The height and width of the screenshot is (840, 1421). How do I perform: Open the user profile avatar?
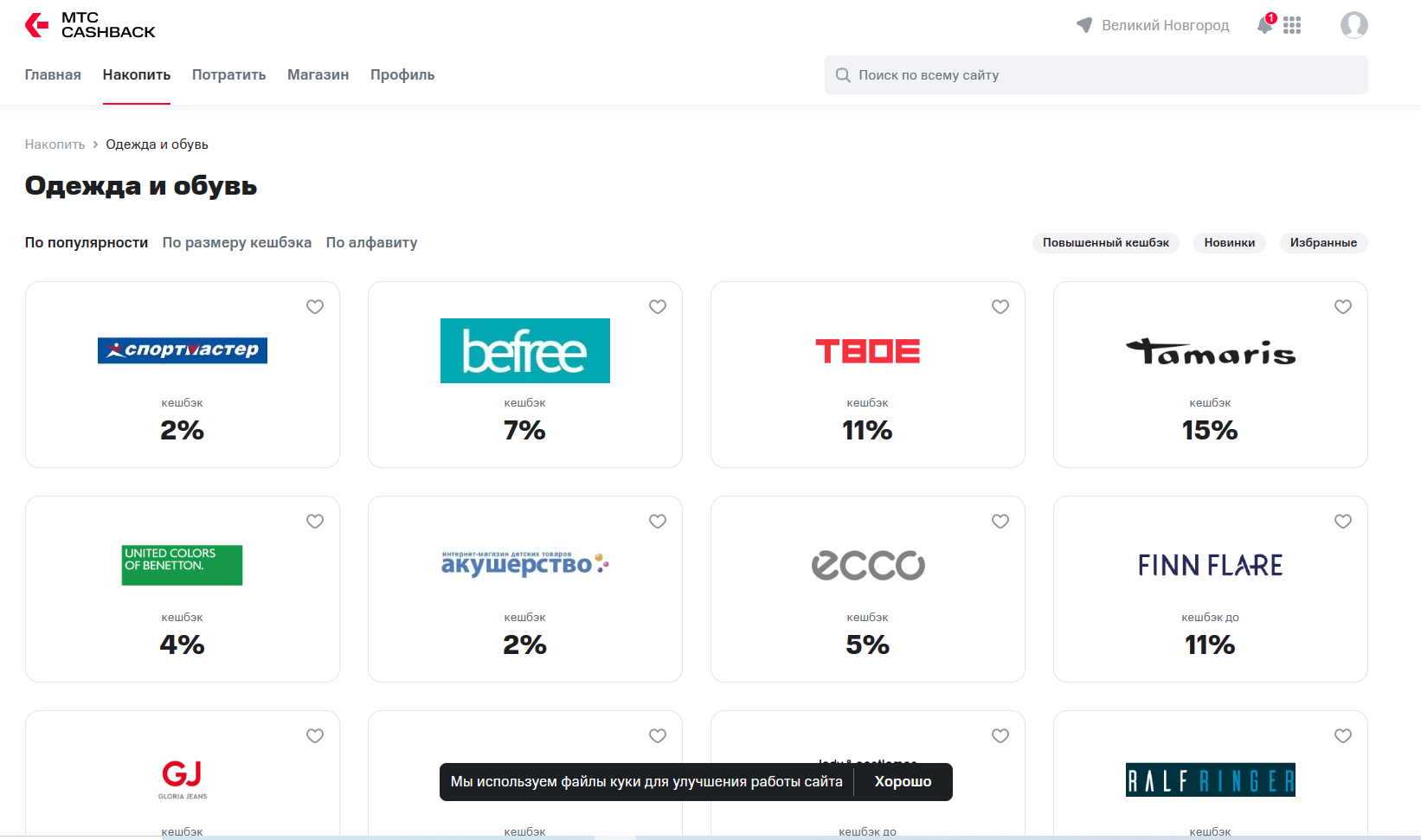1353,25
